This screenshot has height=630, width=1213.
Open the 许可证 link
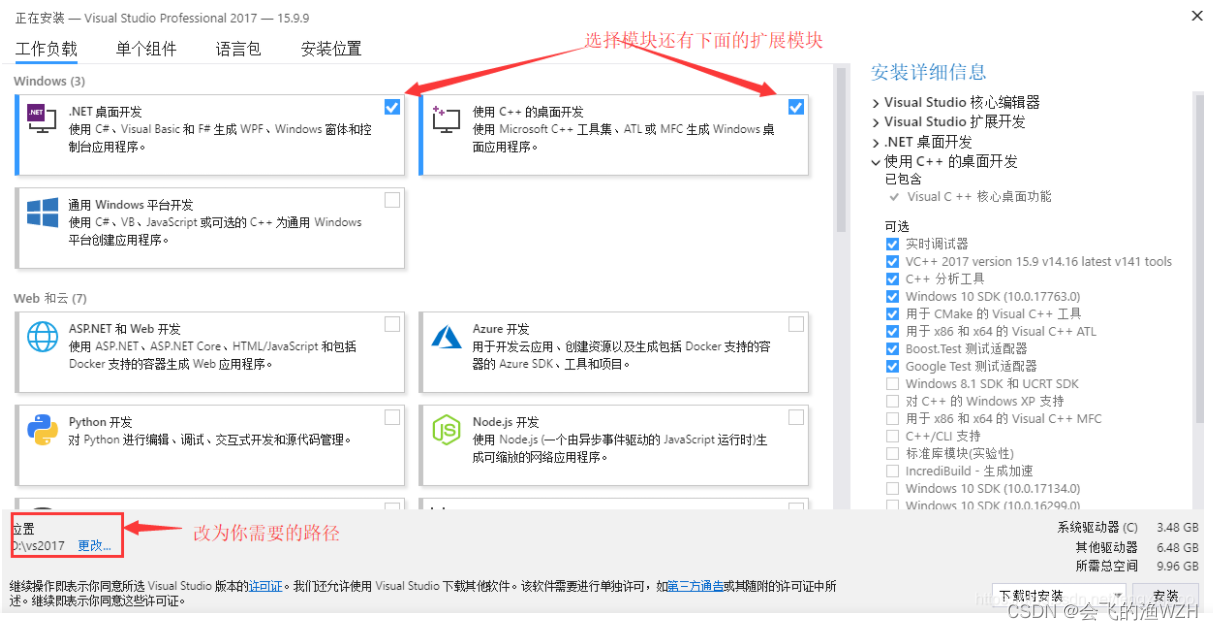click(x=264, y=586)
